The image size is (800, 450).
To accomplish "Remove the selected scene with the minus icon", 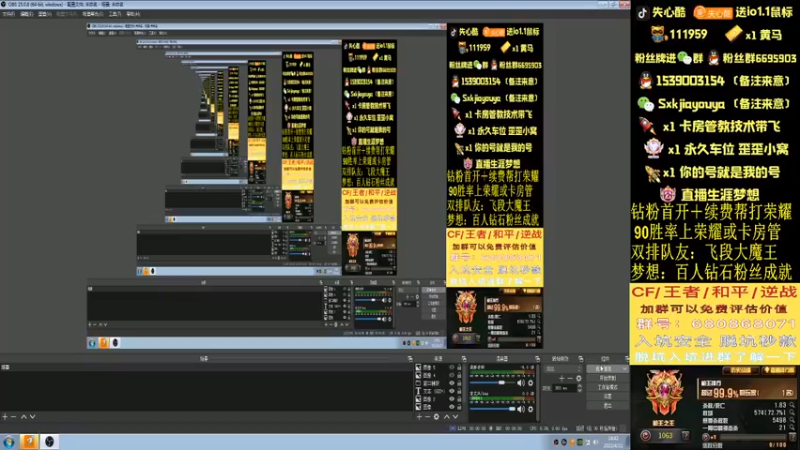I will click(x=13, y=417).
